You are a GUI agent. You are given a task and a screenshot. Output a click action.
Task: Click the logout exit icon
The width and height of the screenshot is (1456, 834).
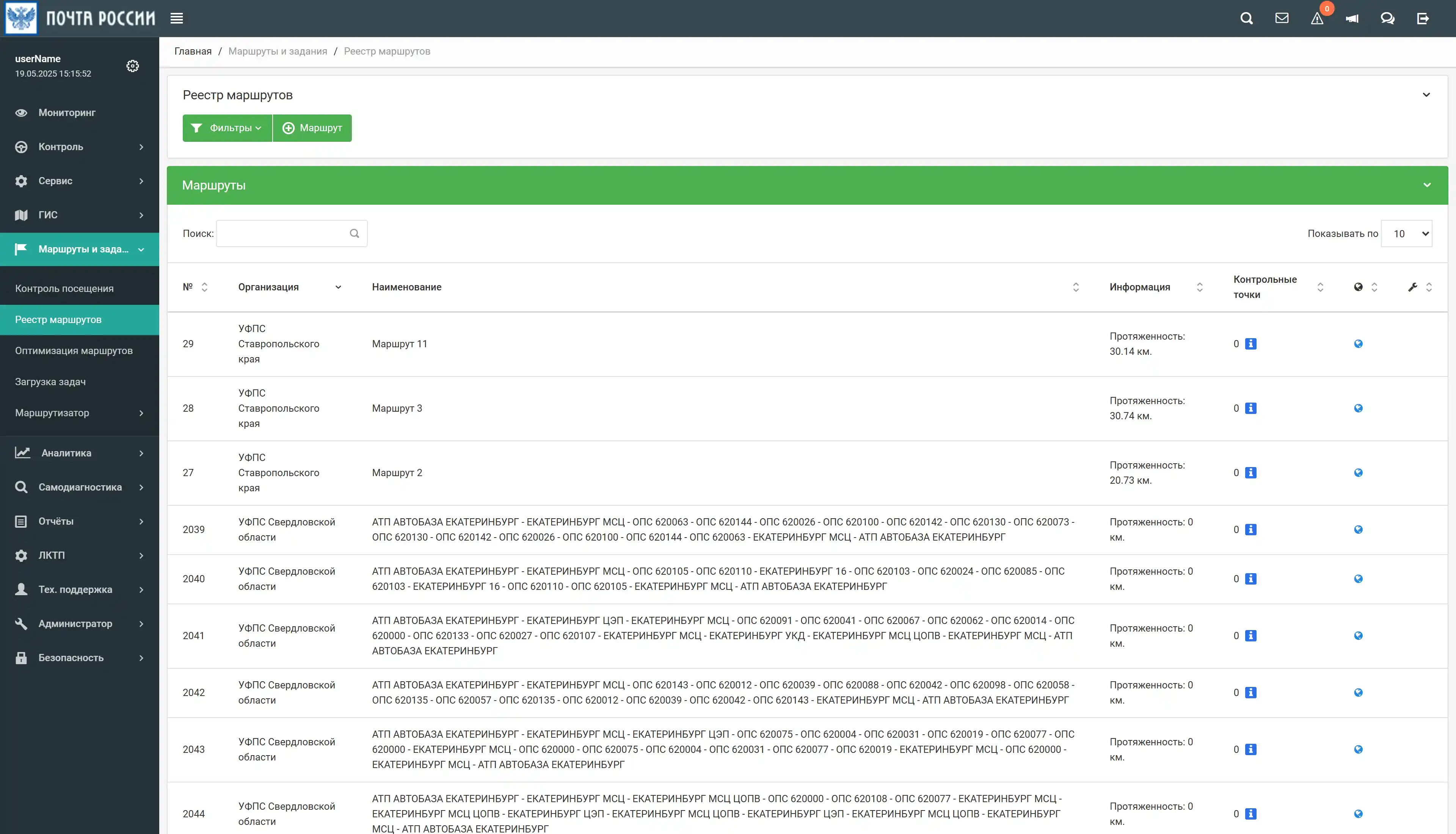point(1423,18)
